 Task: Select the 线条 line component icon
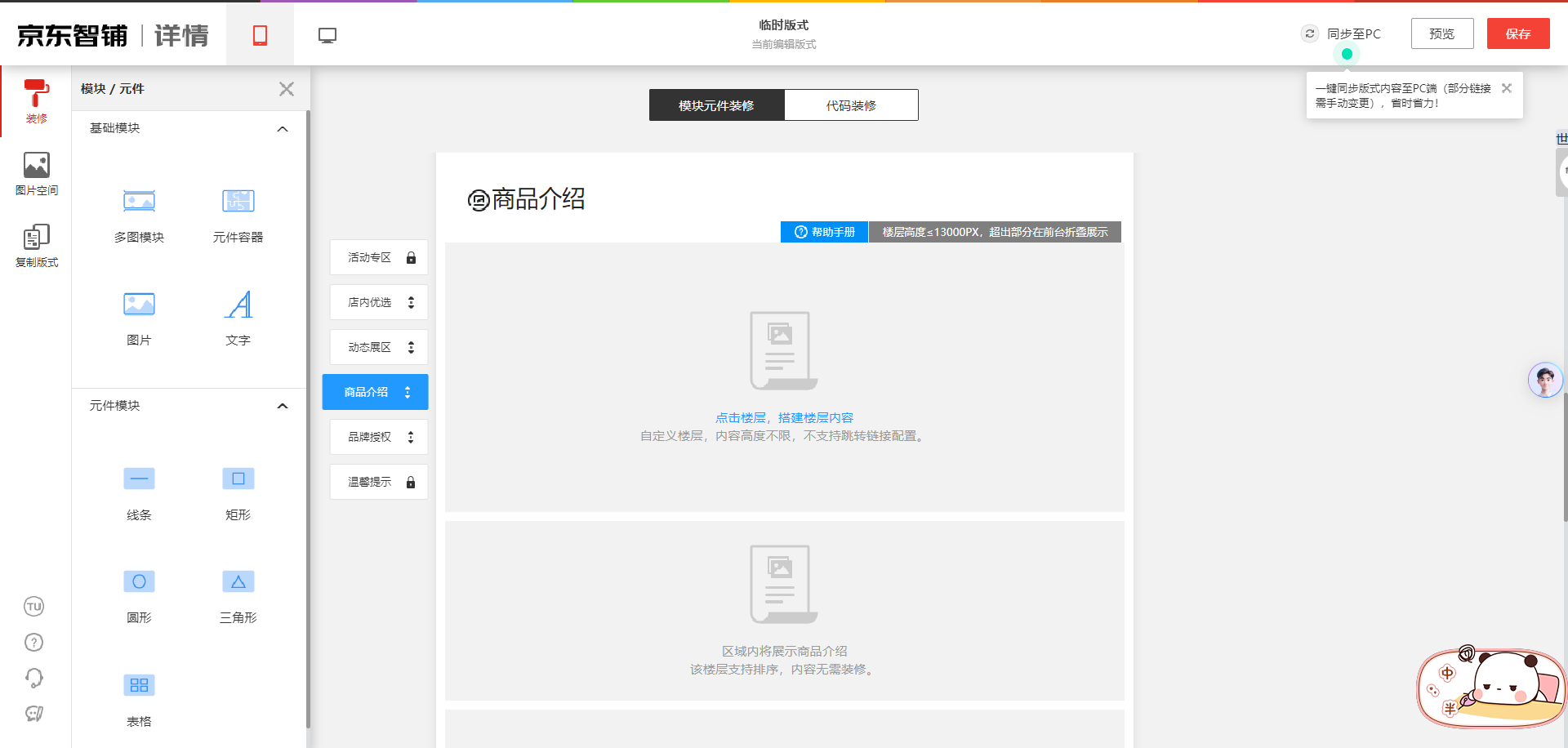coord(139,479)
